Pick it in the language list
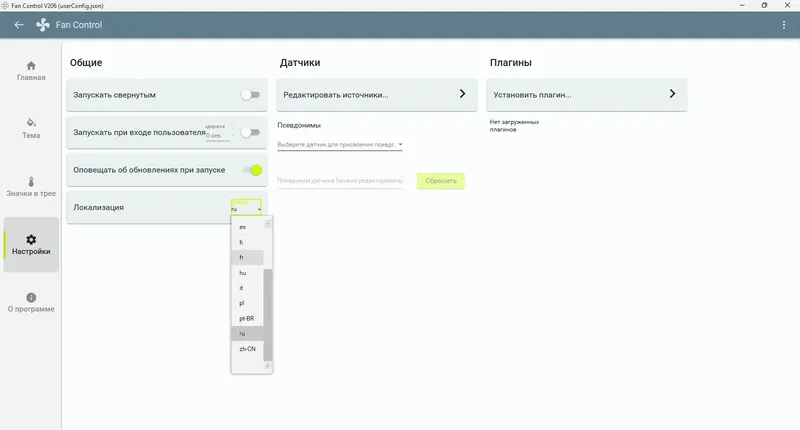This screenshot has width=800, height=430. tap(247, 288)
